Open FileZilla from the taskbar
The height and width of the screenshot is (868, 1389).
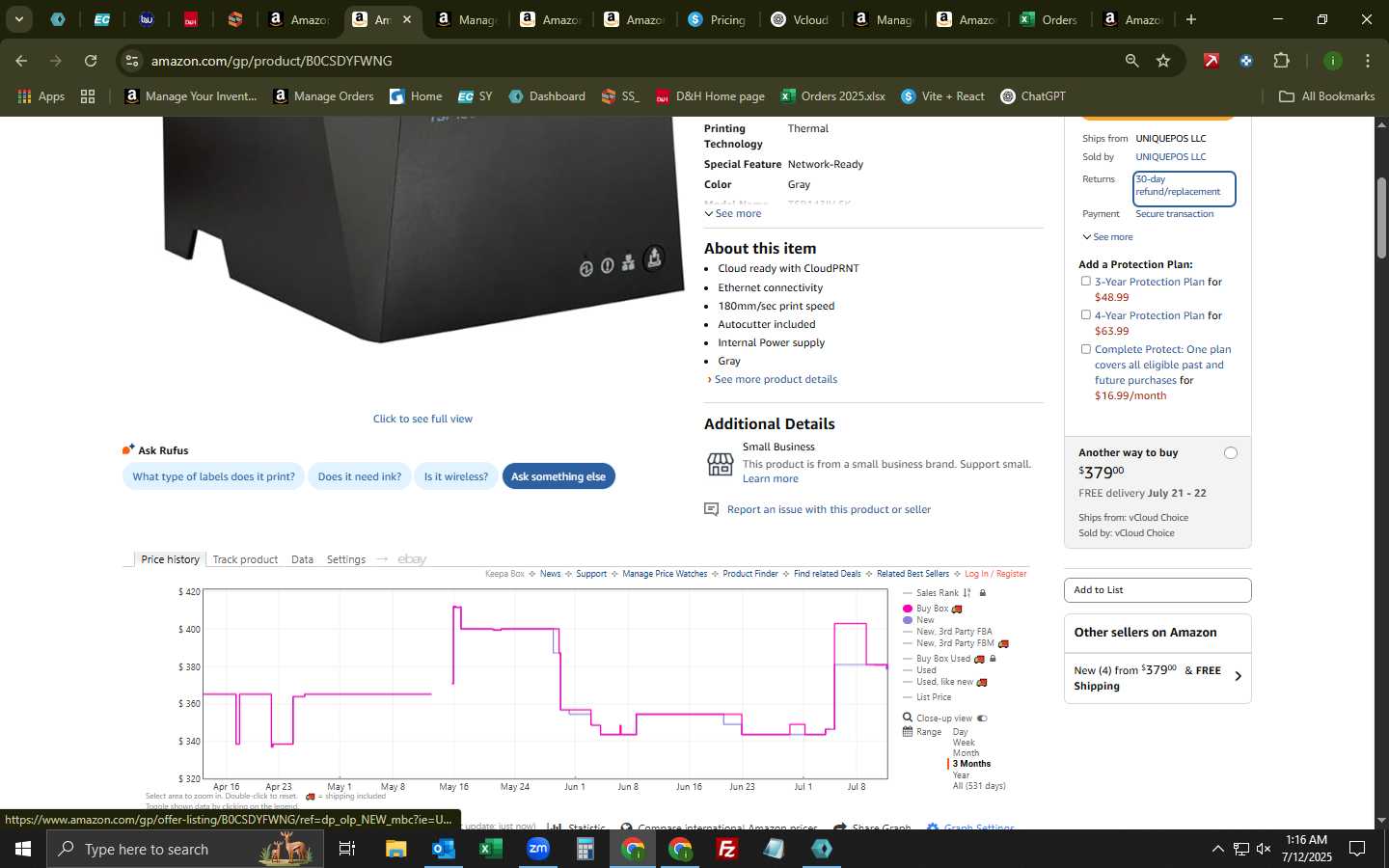[727, 849]
